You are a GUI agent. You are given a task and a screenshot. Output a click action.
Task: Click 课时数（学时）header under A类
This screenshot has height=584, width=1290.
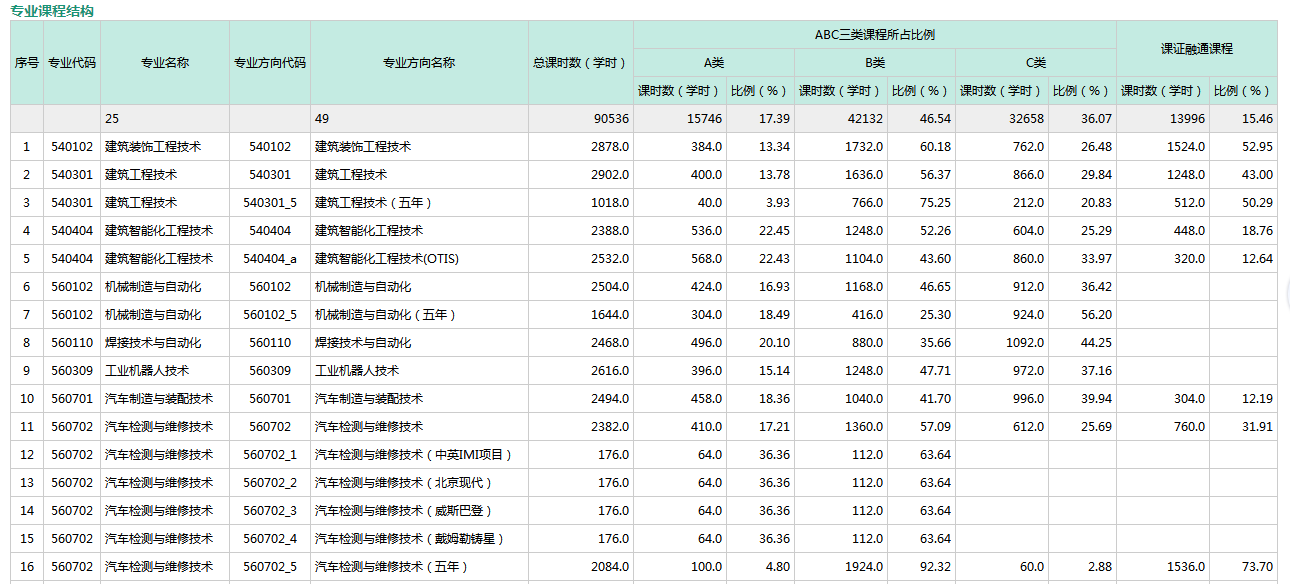click(x=680, y=90)
